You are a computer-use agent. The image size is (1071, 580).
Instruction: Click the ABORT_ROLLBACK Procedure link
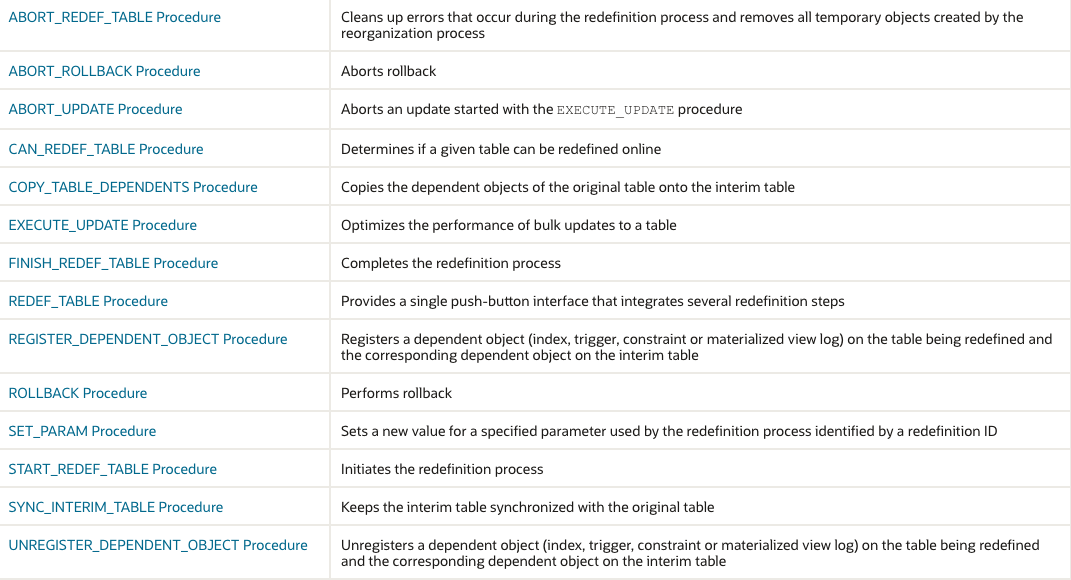point(104,71)
